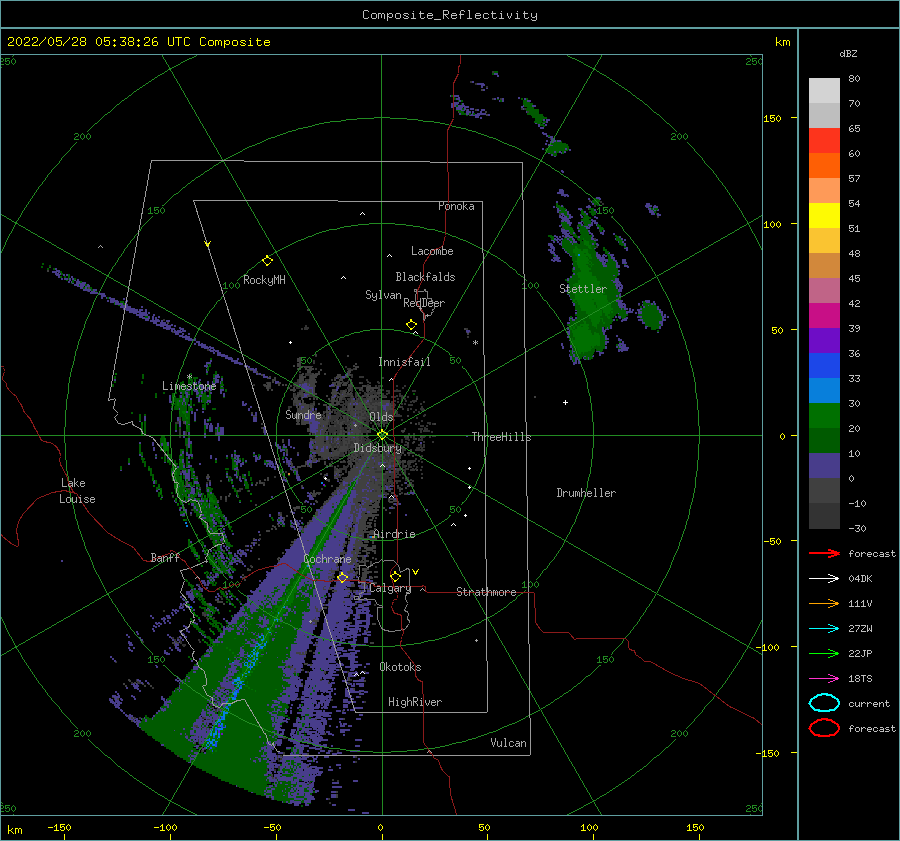
Task: Click the Banff label
Action: 165,557
